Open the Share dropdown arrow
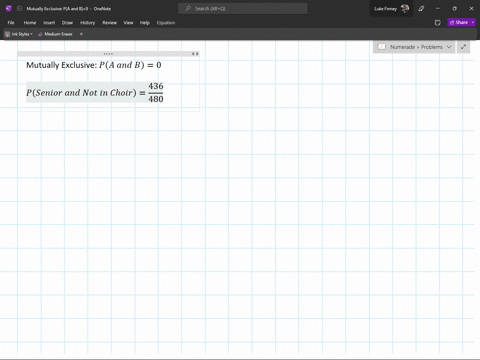480x360 pixels. pyautogui.click(x=473, y=22)
